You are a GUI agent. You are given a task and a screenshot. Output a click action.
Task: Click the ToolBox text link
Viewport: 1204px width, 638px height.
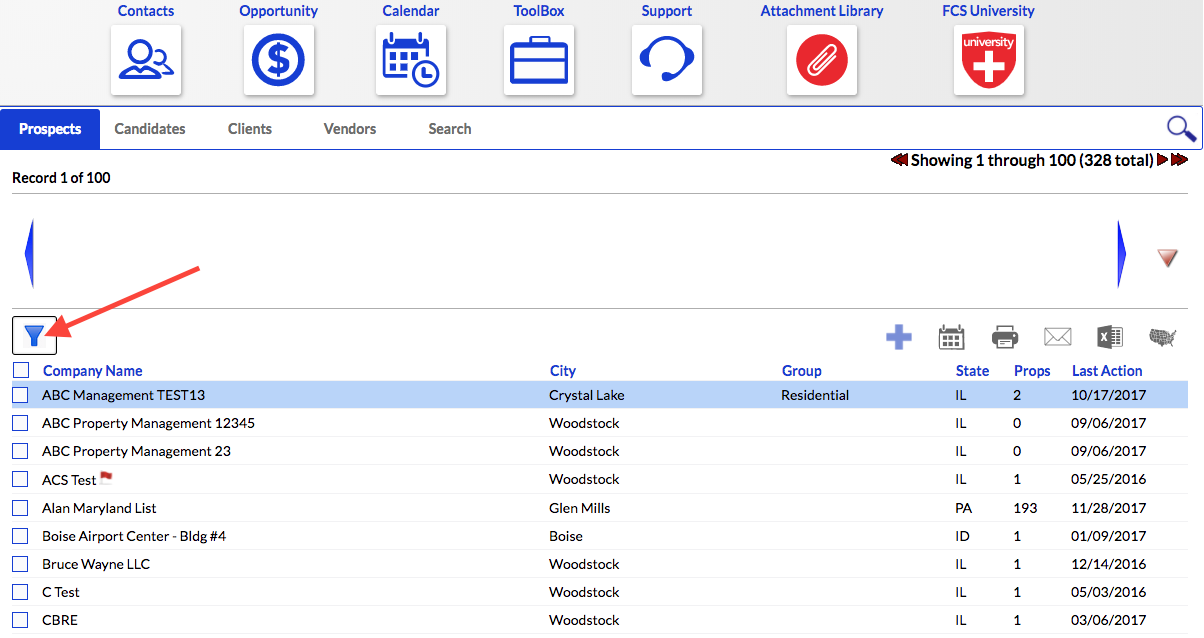(539, 11)
